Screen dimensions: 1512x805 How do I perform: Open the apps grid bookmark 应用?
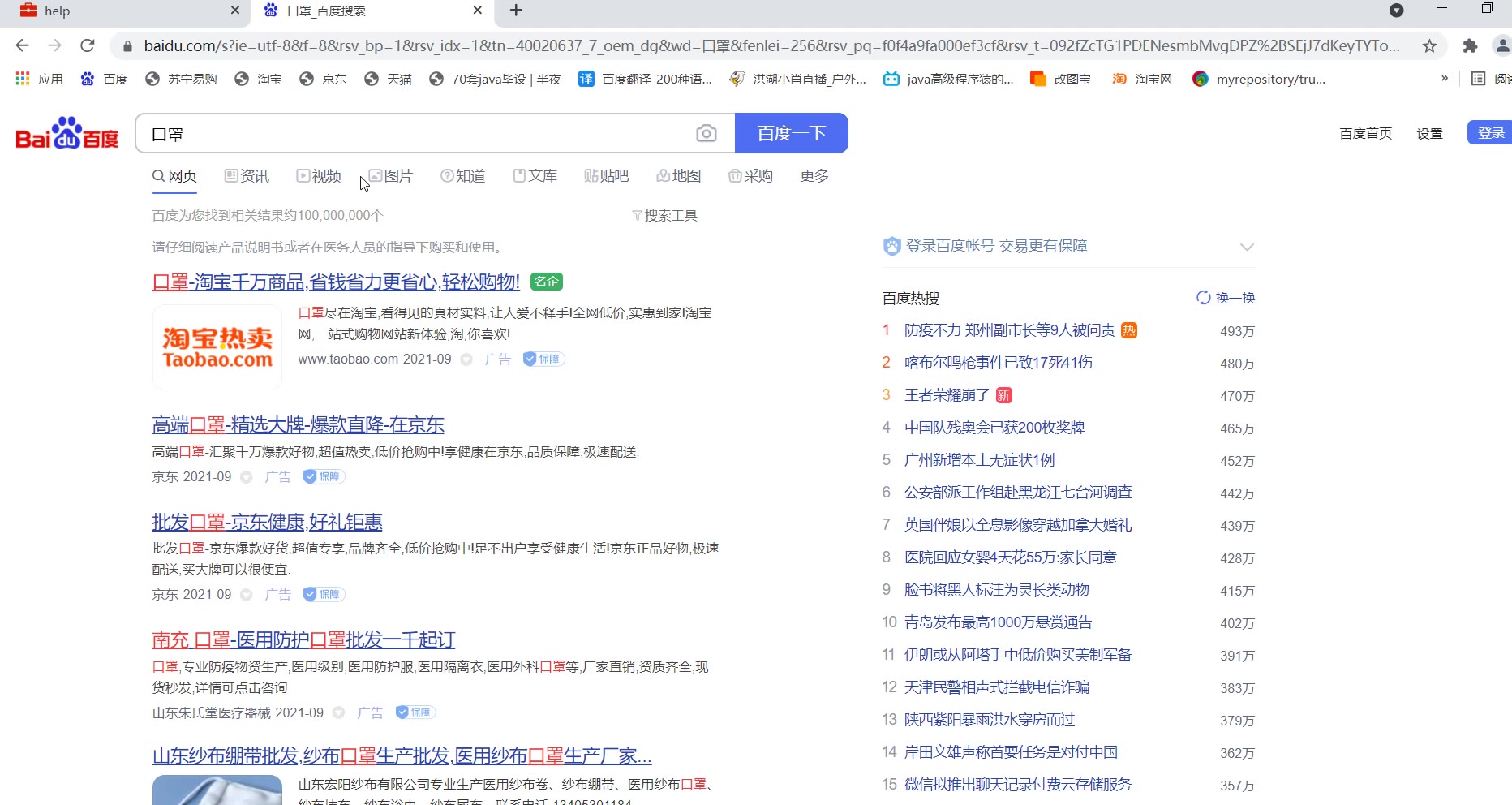coord(39,79)
